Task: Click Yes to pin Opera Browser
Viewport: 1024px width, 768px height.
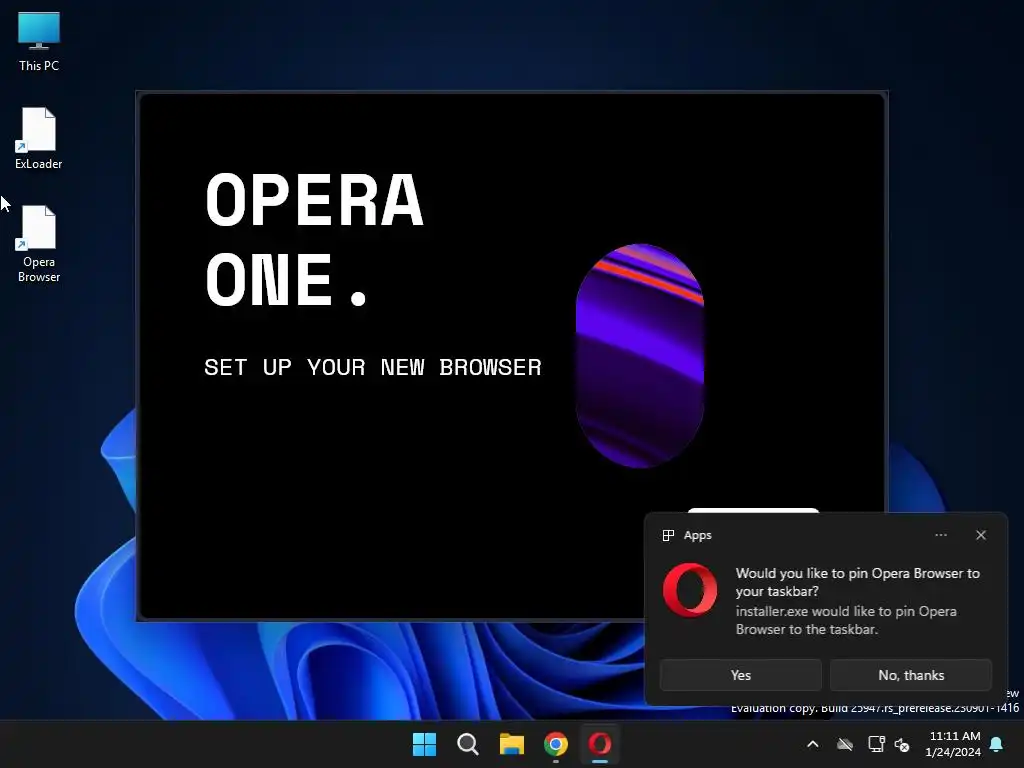Action: pyautogui.click(x=741, y=675)
